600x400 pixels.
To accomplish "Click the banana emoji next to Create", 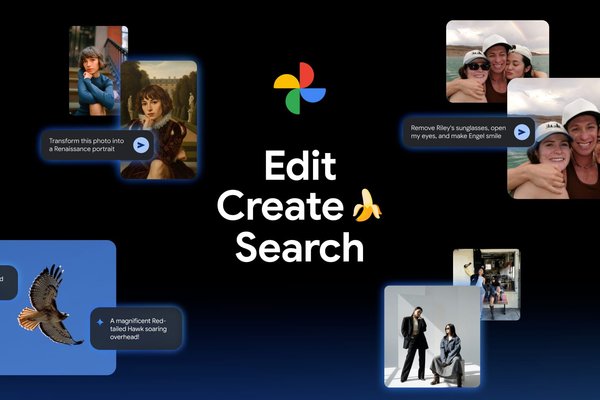I will (367, 206).
